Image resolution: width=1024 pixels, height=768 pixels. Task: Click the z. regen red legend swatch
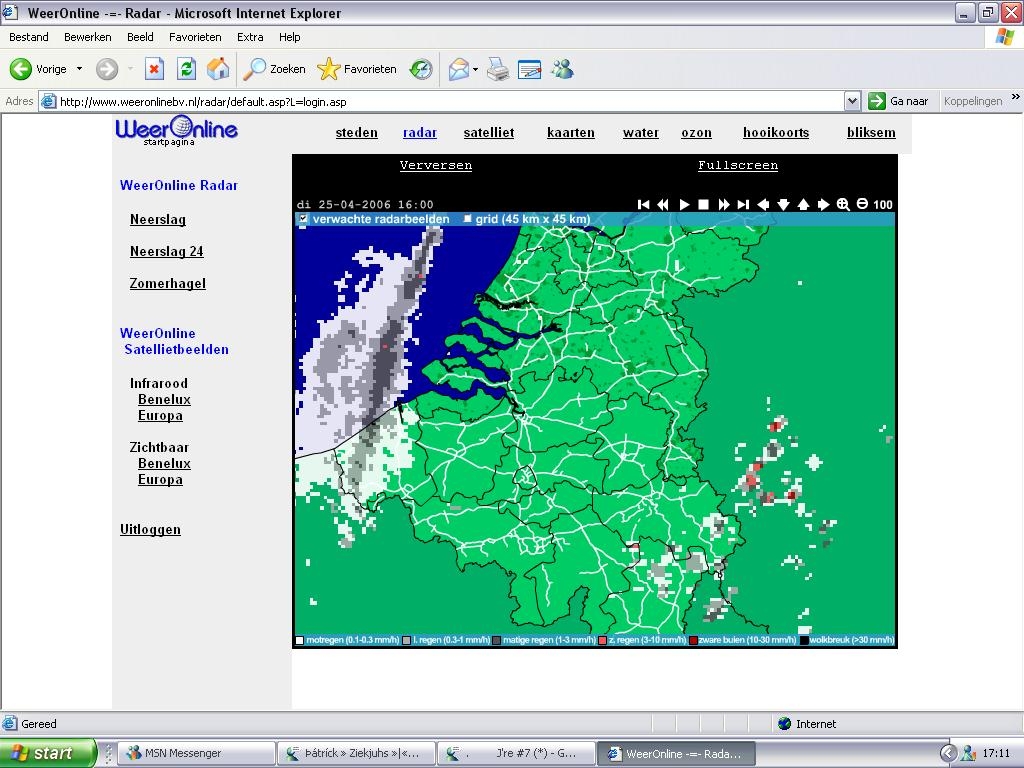(x=602, y=641)
